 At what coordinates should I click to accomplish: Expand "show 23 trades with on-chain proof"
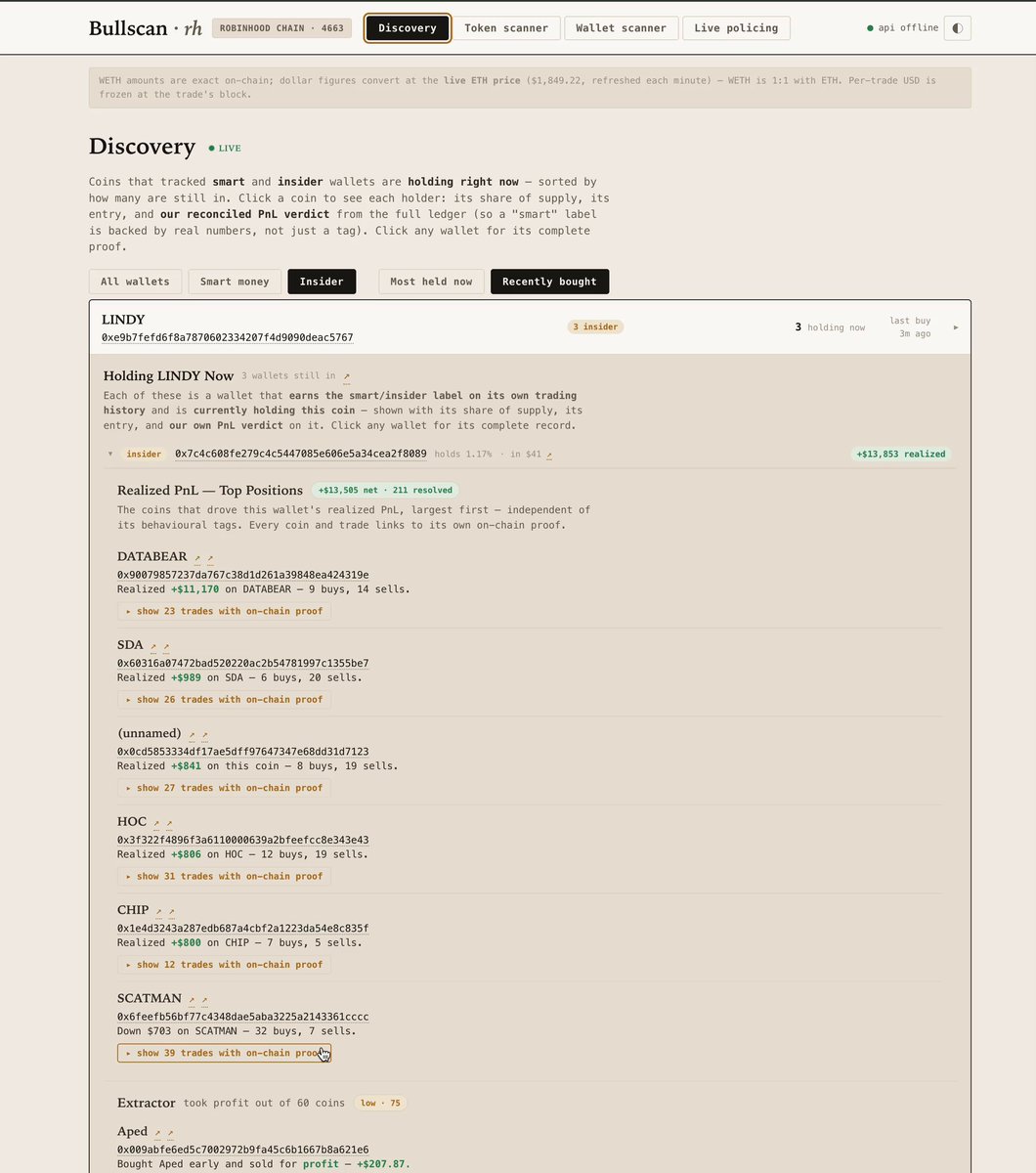[224, 611]
